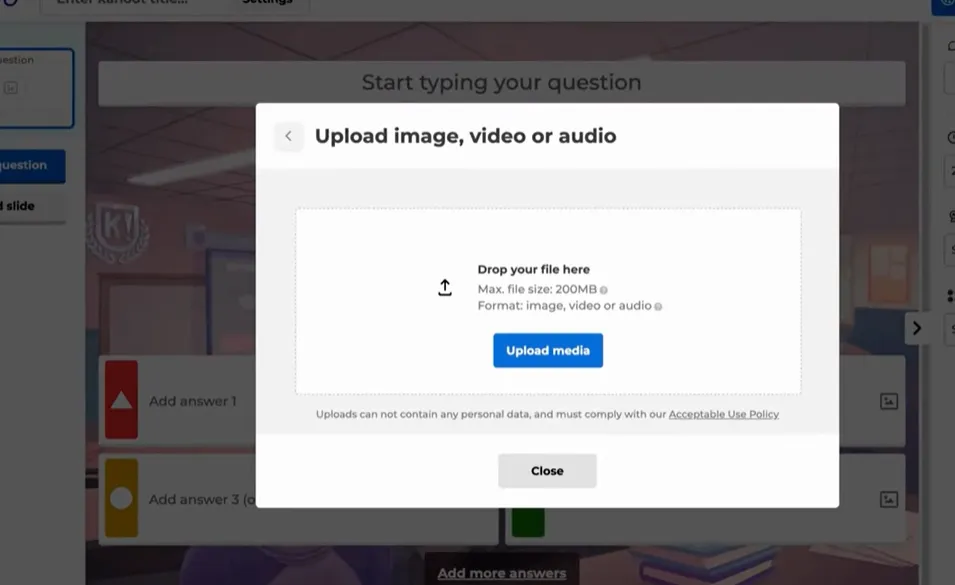
Task: Click the back arrow in upload dialog
Action: coord(288,136)
